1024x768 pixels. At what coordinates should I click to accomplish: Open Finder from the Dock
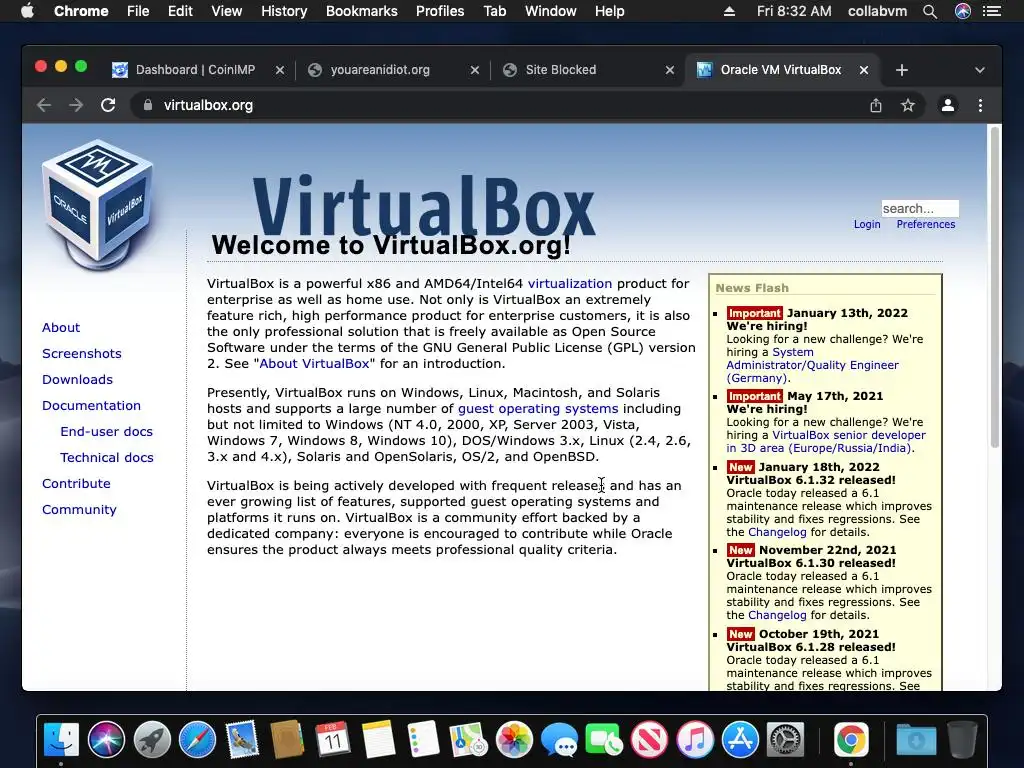click(61, 740)
